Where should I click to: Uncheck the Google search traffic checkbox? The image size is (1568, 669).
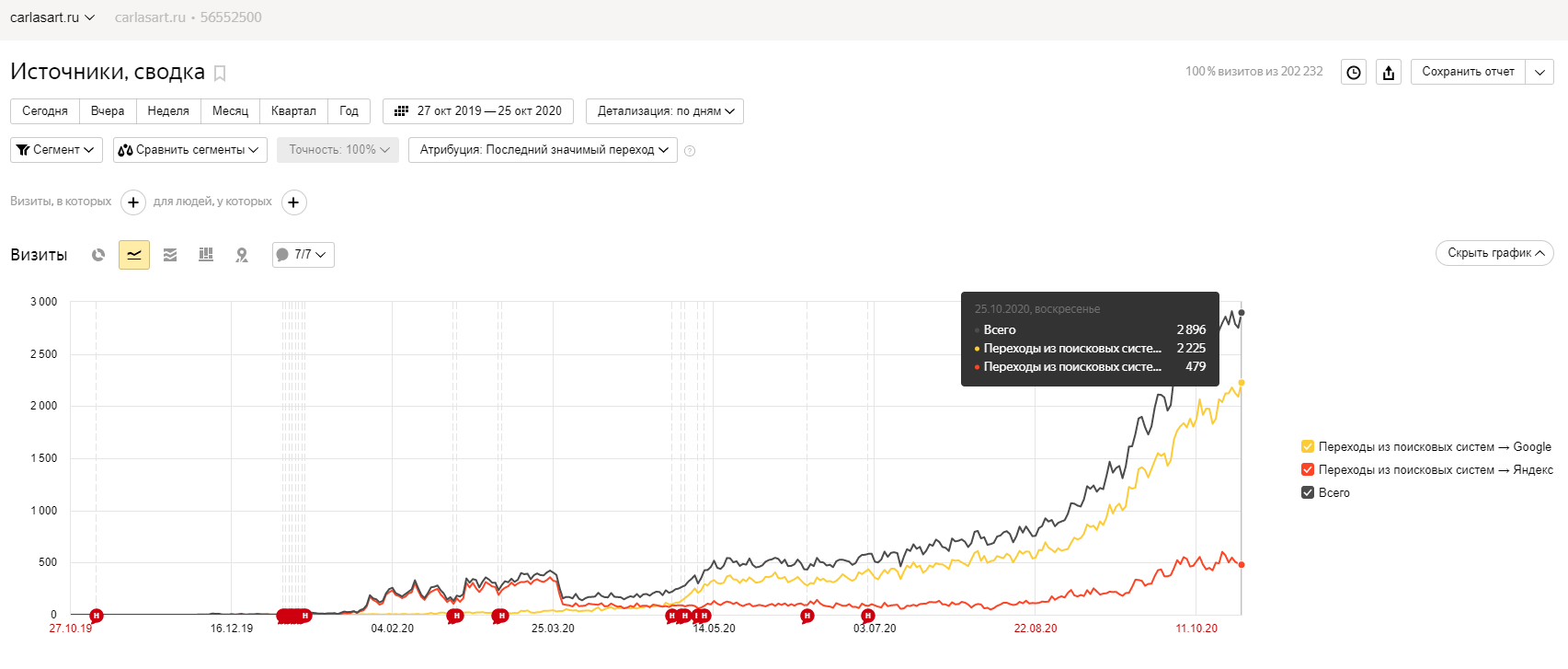(x=1308, y=446)
